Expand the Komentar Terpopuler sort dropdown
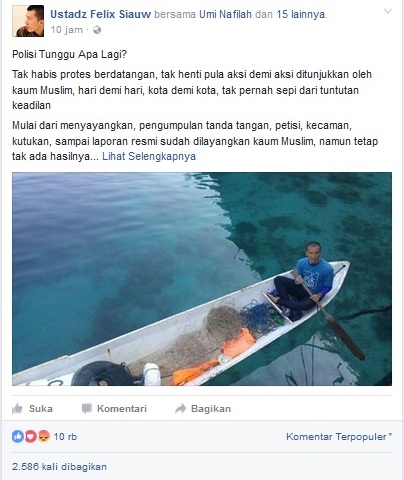The width and height of the screenshot is (404, 480). (339, 437)
